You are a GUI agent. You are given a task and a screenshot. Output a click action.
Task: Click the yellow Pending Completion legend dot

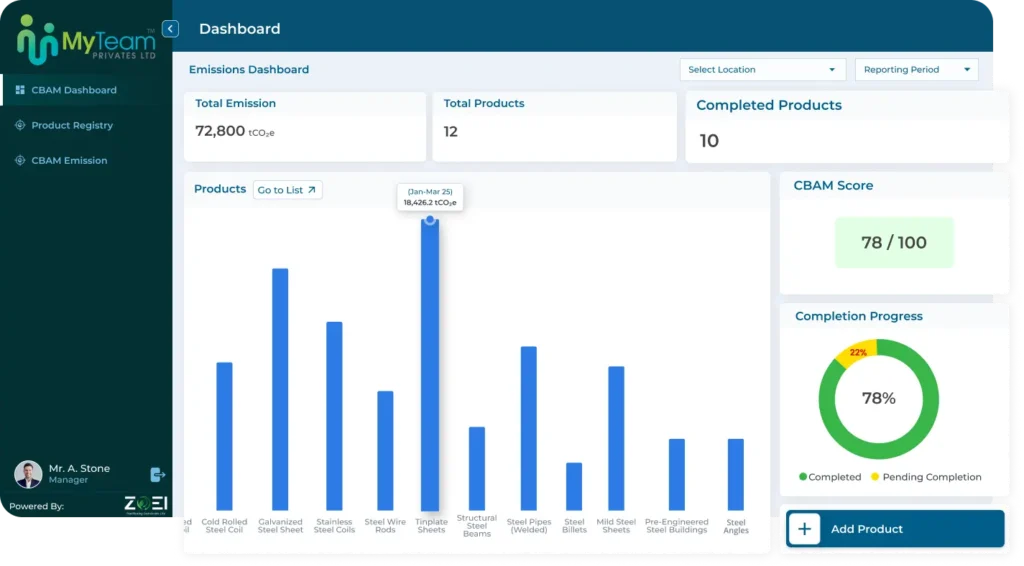[x=875, y=477]
